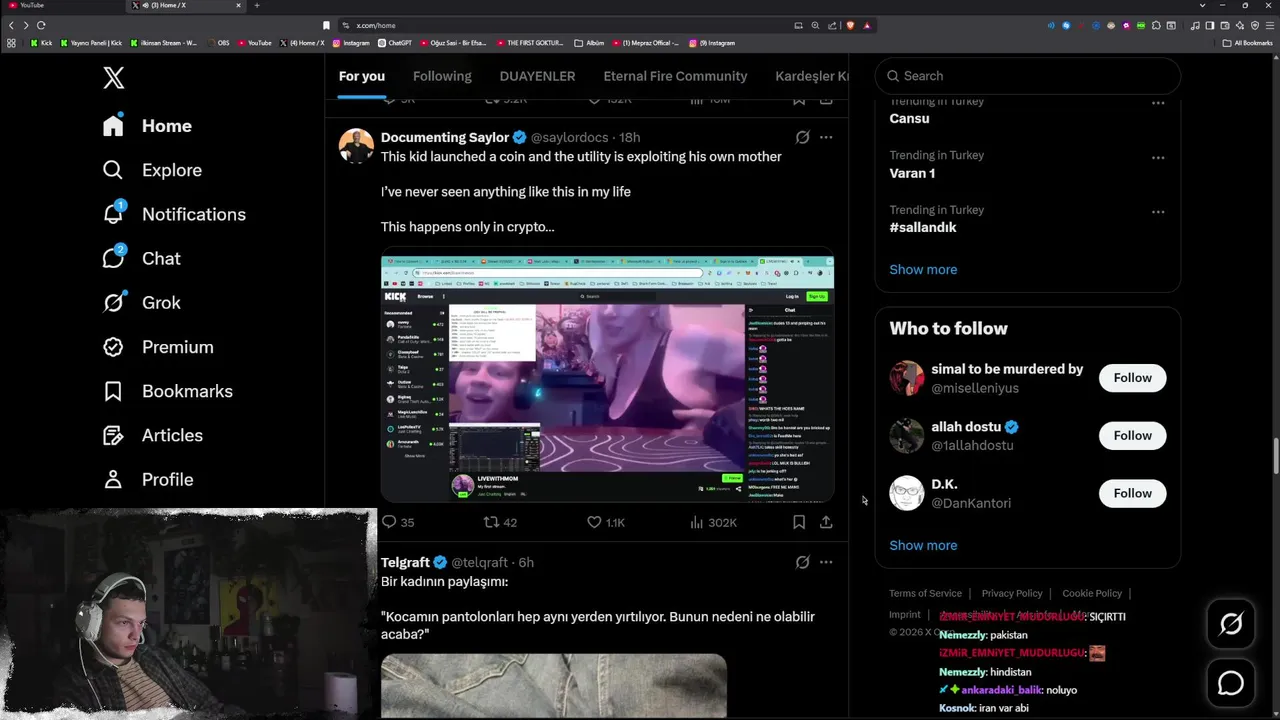Open OBS bookmark in bookmarks bar
This screenshot has width=1280, height=720.
pos(219,43)
